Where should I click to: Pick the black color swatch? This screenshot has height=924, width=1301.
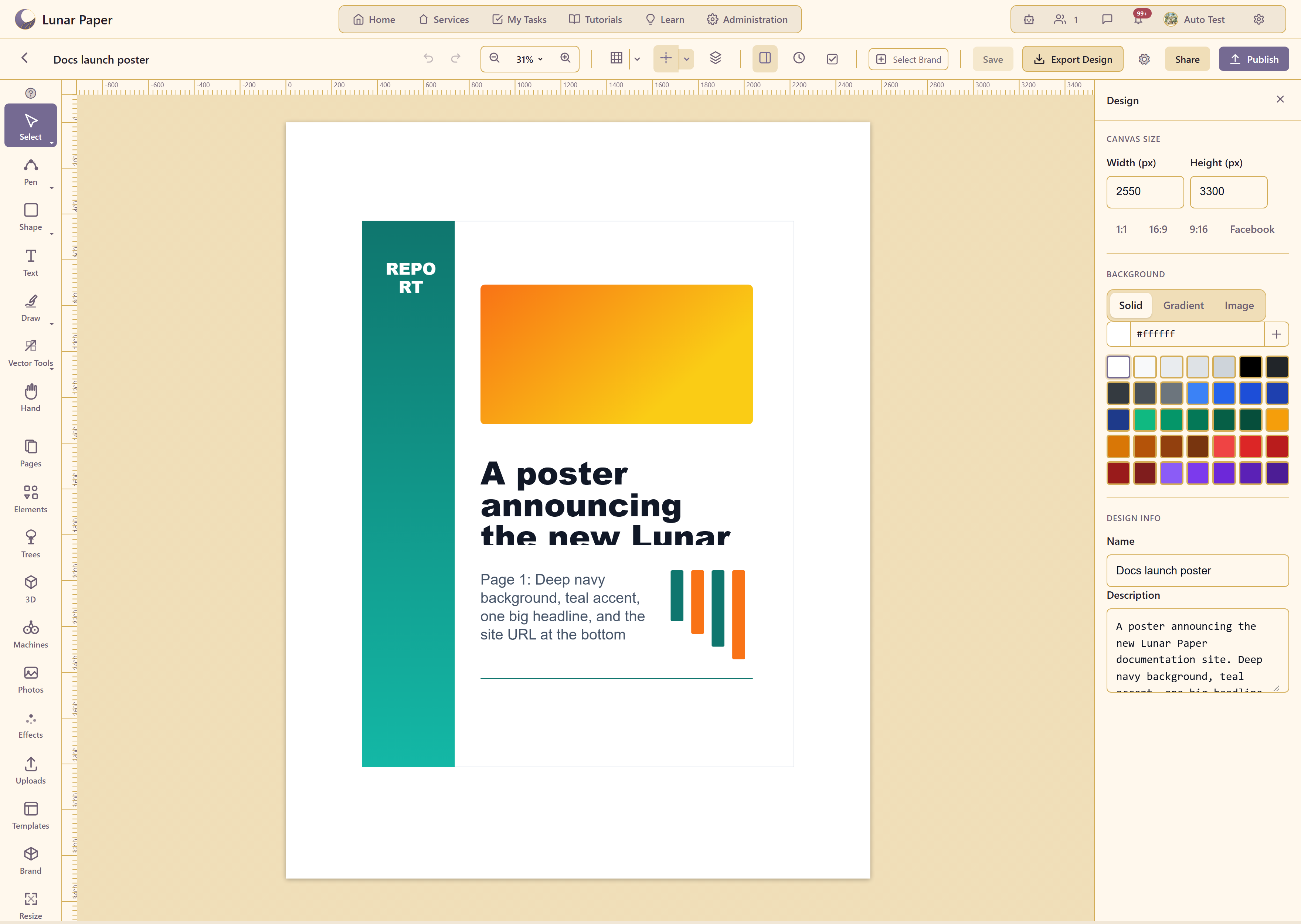coord(1250,367)
